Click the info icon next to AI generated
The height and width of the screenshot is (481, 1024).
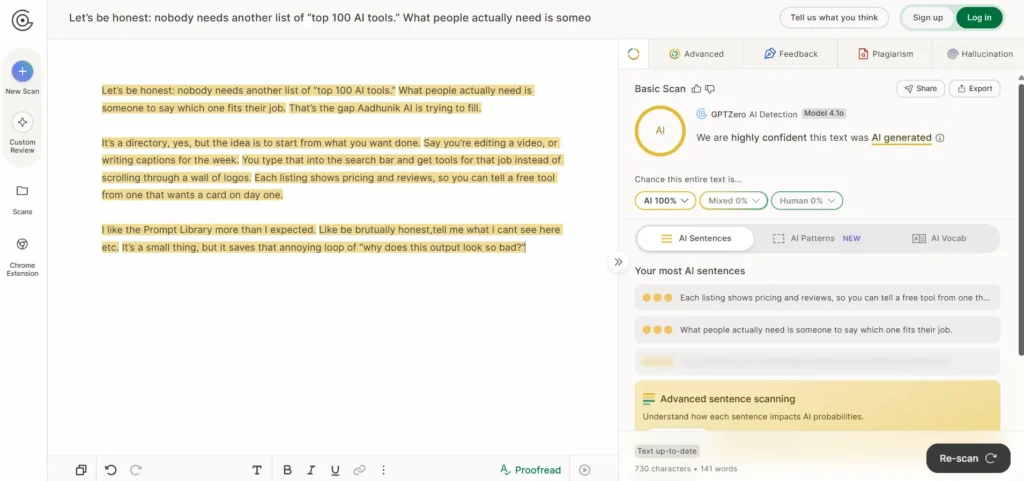940,138
